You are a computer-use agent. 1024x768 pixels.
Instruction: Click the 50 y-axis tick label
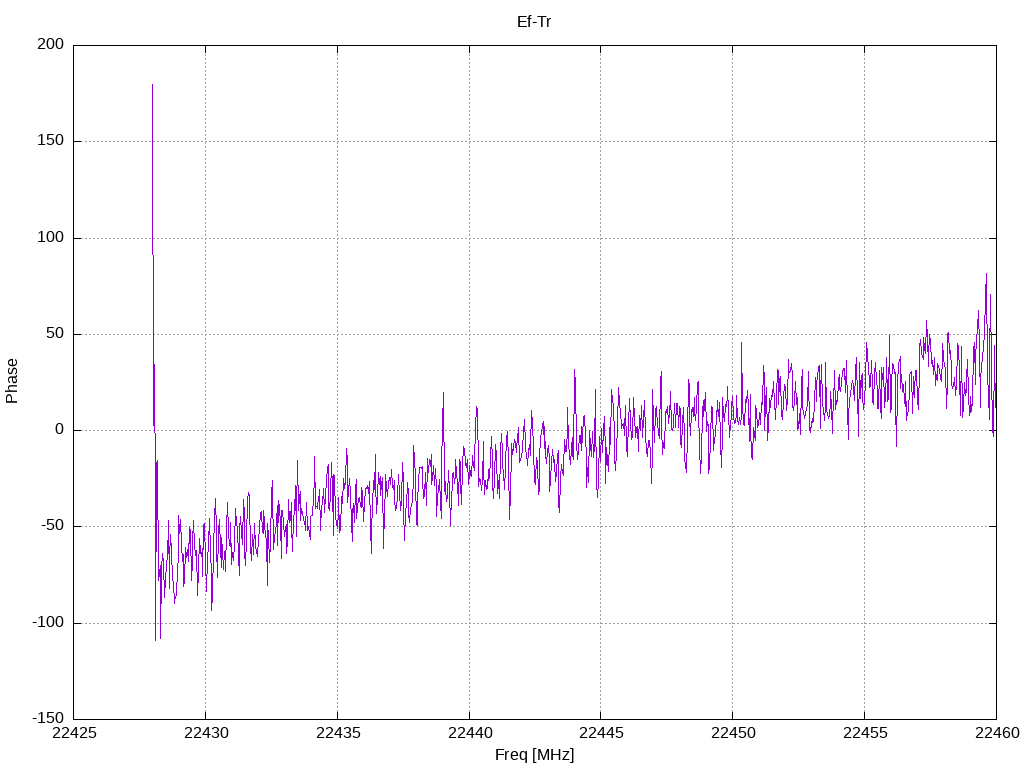point(55,333)
